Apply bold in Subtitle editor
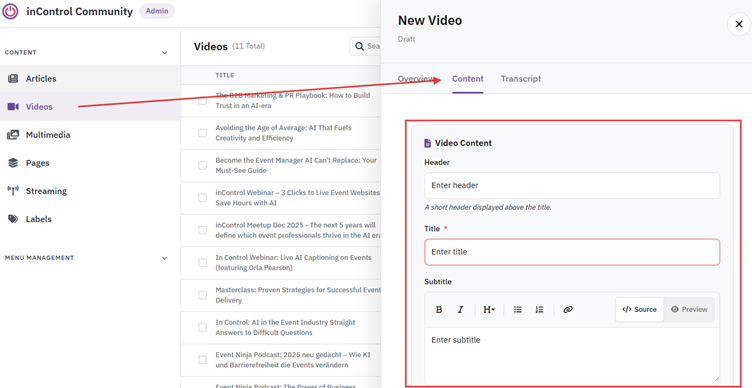This screenshot has width=752, height=388. click(439, 310)
